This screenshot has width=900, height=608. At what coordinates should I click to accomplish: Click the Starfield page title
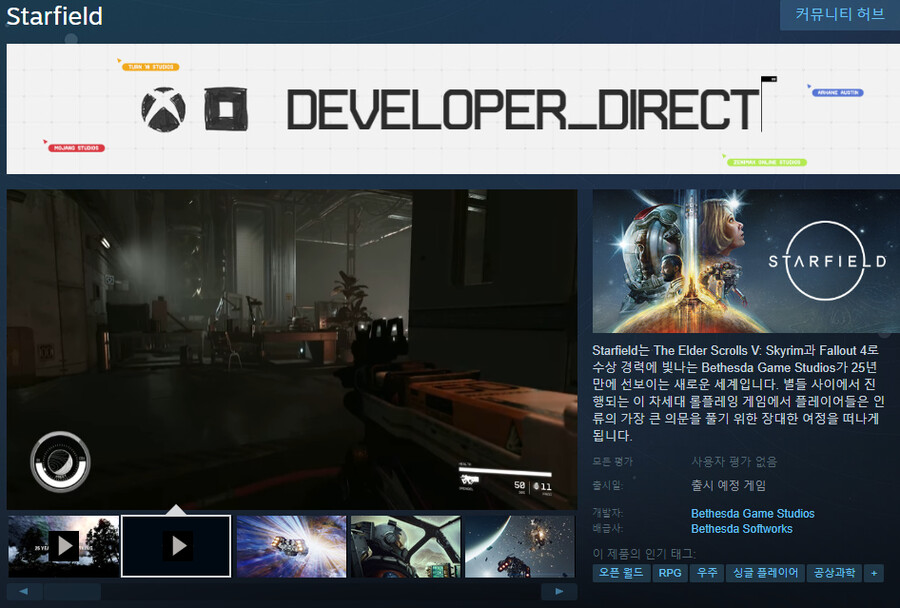point(55,16)
